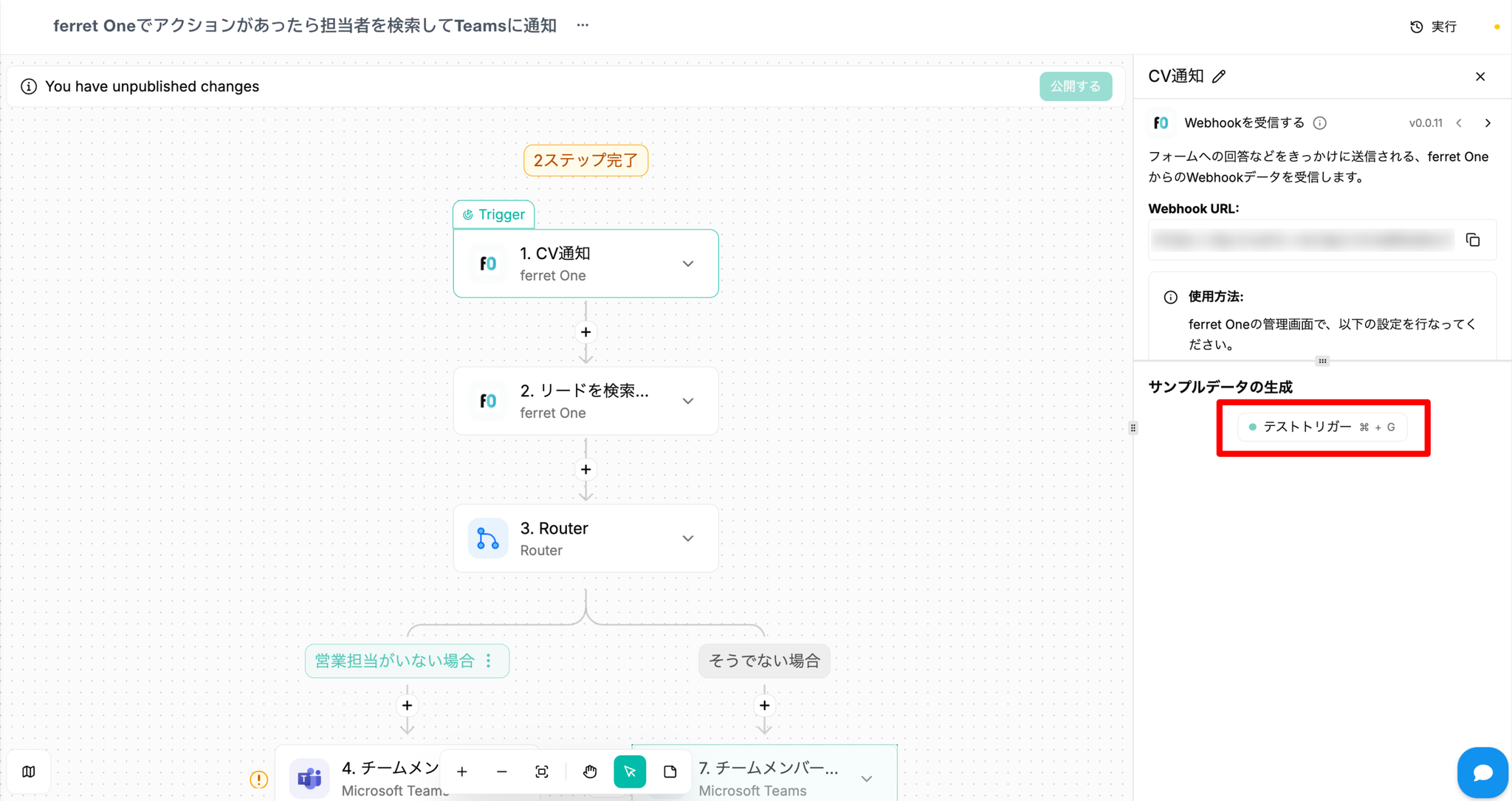Expand the 3. Router step chevron
Screen dimensions: 1512x801
click(688, 538)
